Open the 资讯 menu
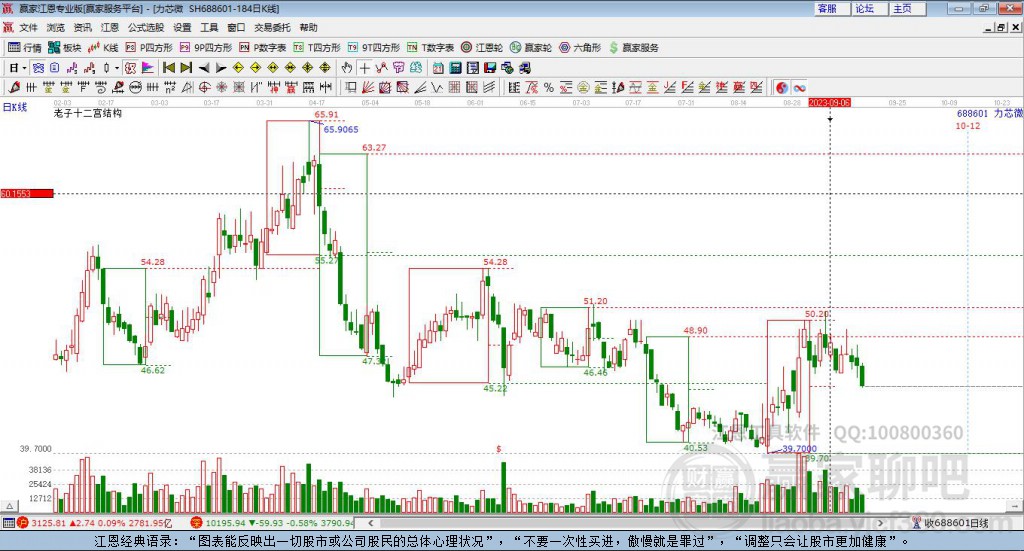Viewport: 1024px width, 551px height. click(x=82, y=27)
